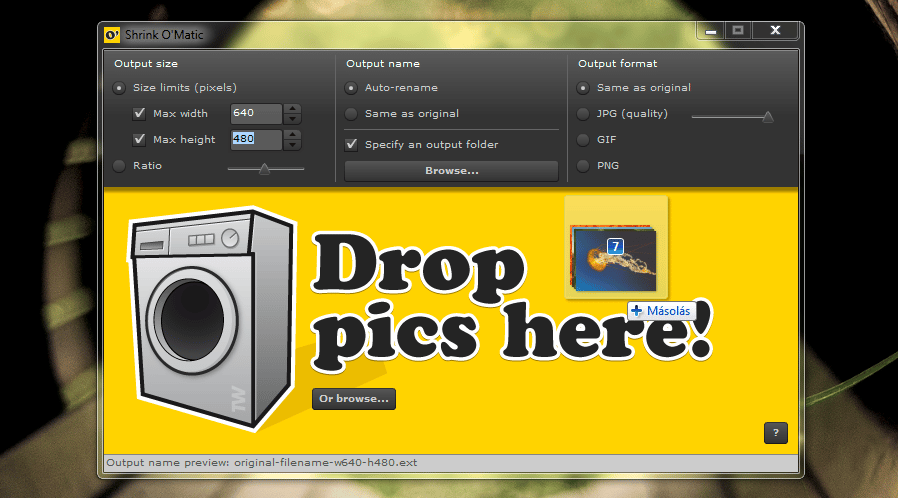
Task: Click the Max height field showing 480
Action: pyautogui.click(x=256, y=139)
